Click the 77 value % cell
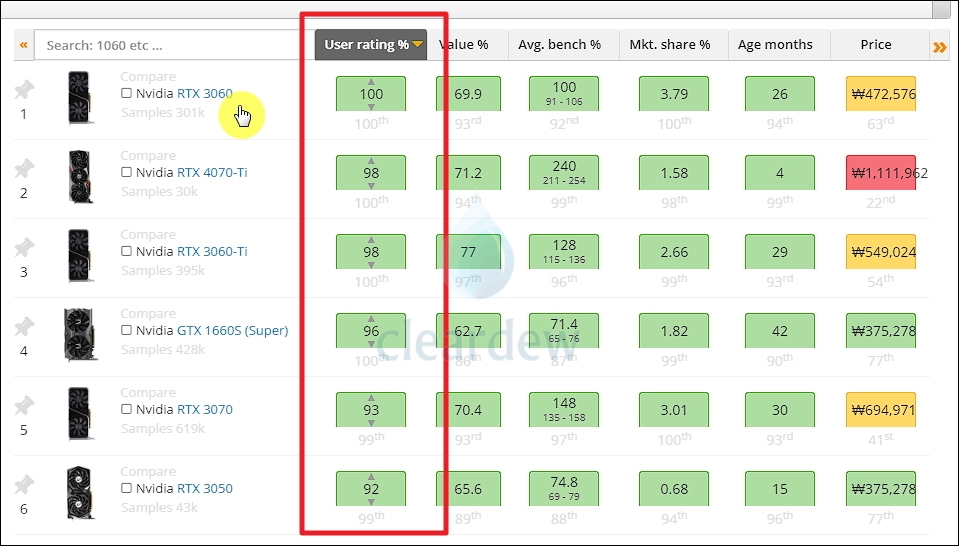 [x=468, y=251]
